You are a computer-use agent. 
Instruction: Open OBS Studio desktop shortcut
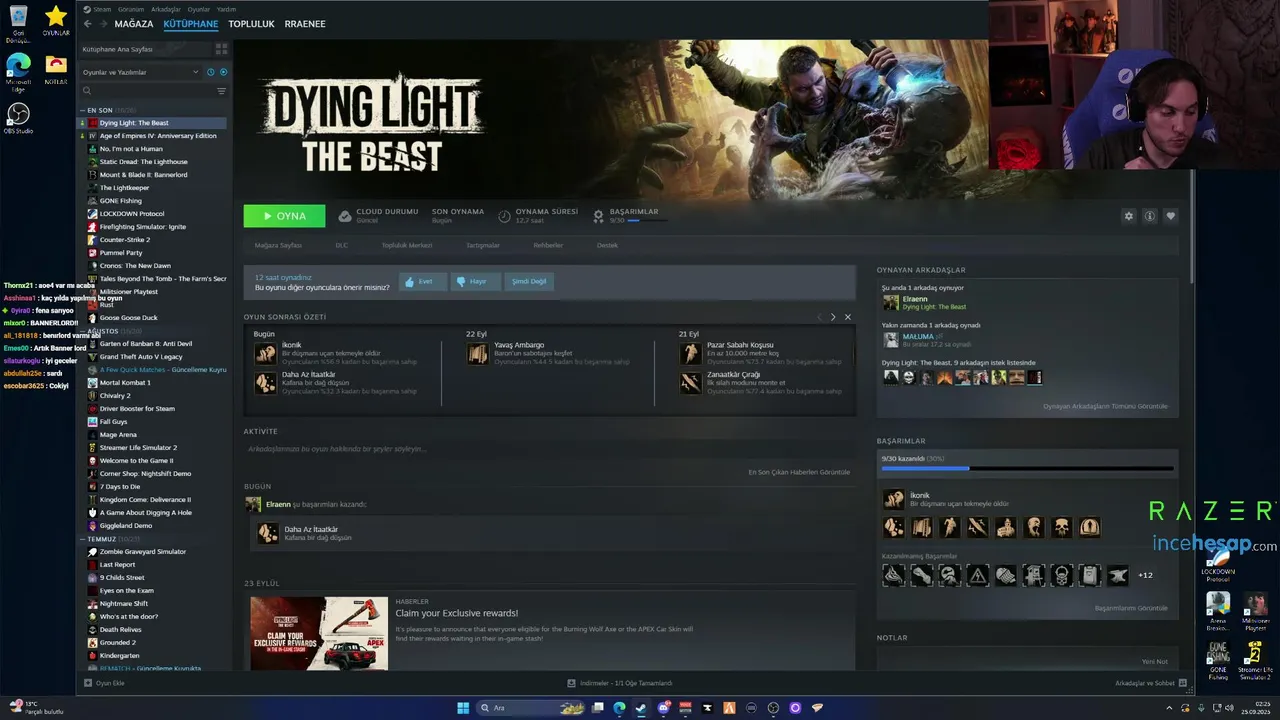[x=18, y=118]
